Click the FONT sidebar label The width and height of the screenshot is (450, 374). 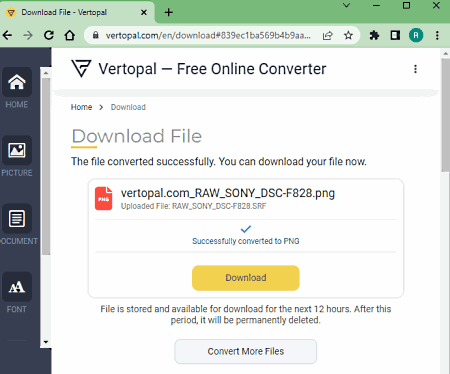pos(17,309)
